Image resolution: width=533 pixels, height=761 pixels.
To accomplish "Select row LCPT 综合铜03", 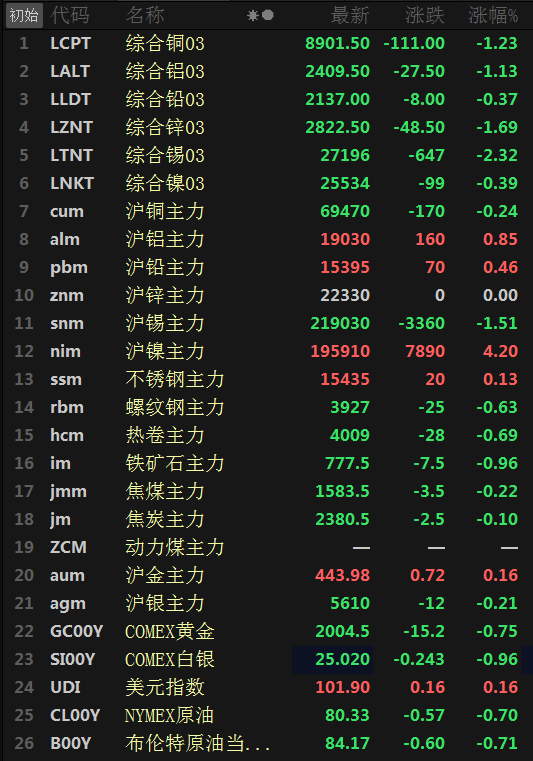I will [266, 43].
